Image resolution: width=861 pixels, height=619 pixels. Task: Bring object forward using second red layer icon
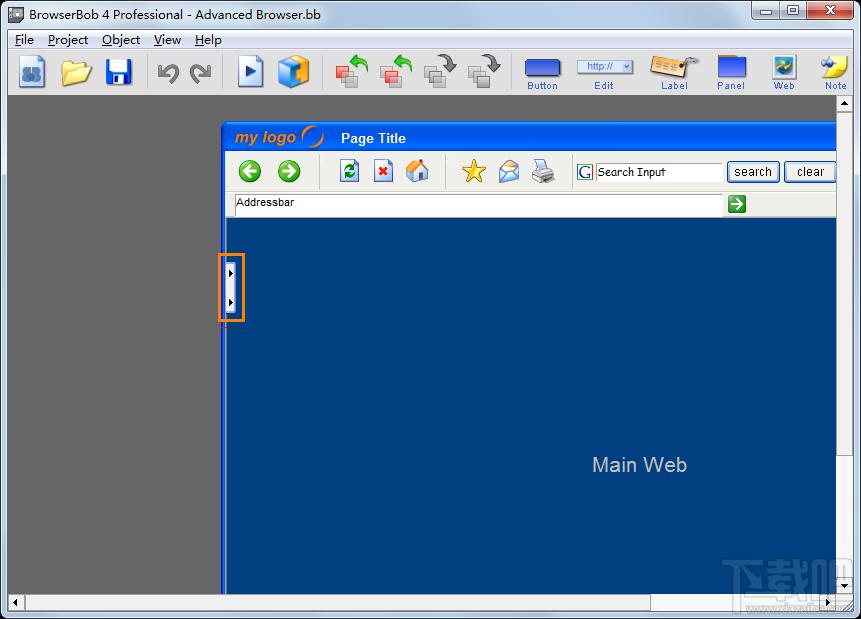395,71
